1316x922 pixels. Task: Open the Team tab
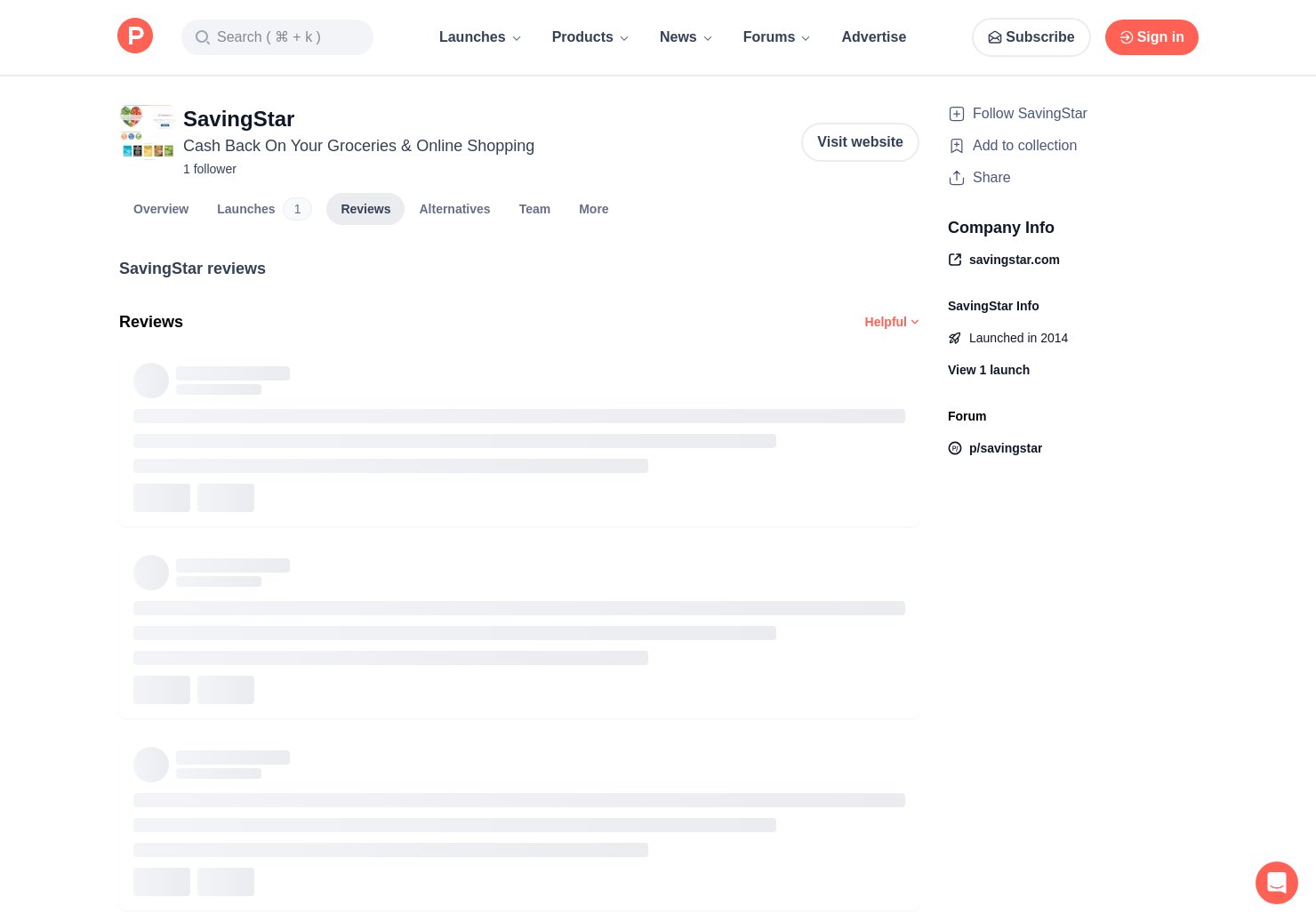click(534, 209)
